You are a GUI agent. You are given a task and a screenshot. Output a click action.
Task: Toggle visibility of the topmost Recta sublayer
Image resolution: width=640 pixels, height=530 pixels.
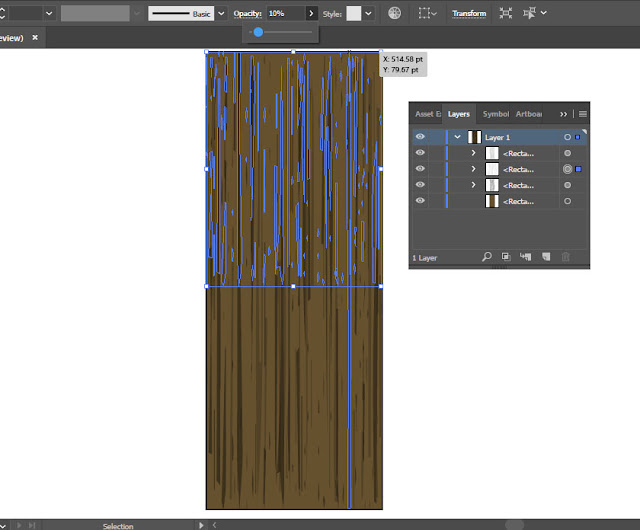420,153
